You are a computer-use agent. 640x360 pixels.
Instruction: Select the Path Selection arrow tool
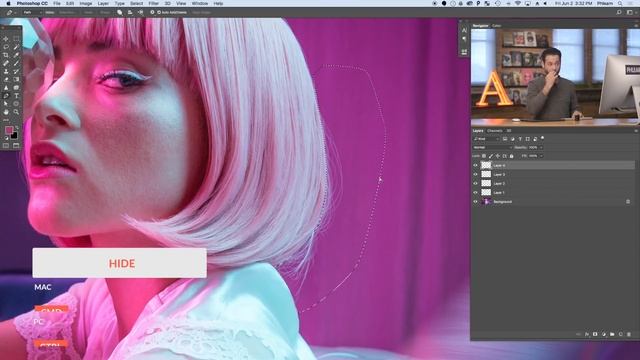[6, 104]
